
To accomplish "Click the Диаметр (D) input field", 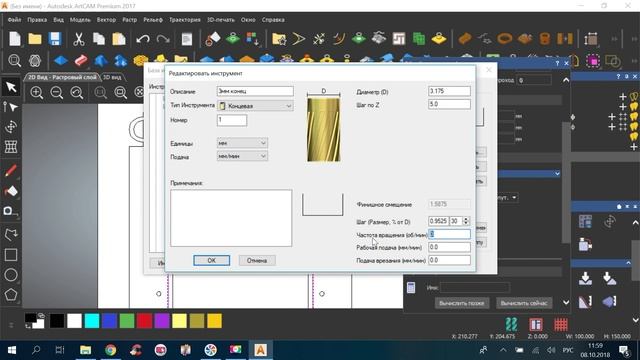I will click(449, 91).
